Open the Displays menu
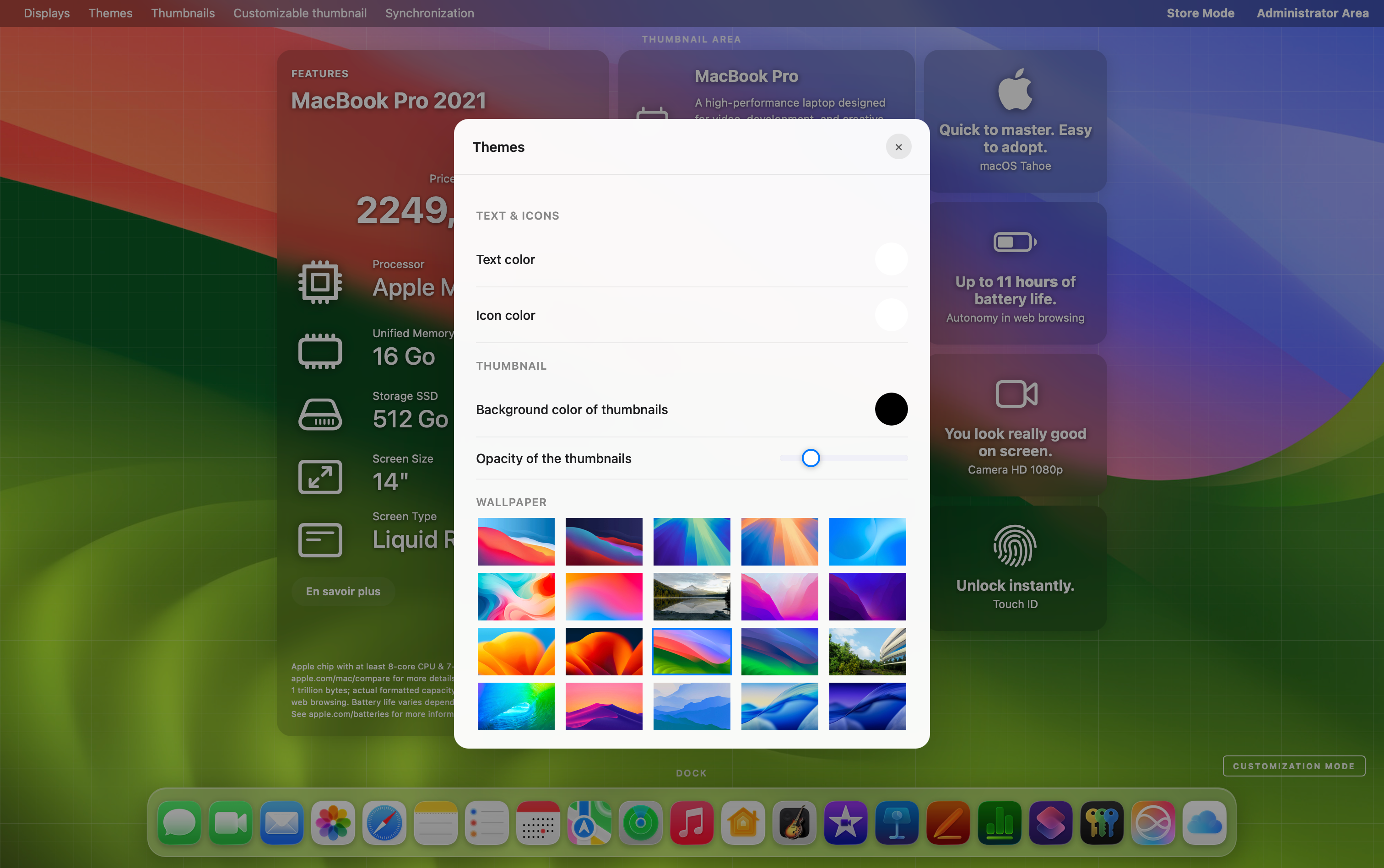Viewport: 1384px width, 868px height. [47, 13]
